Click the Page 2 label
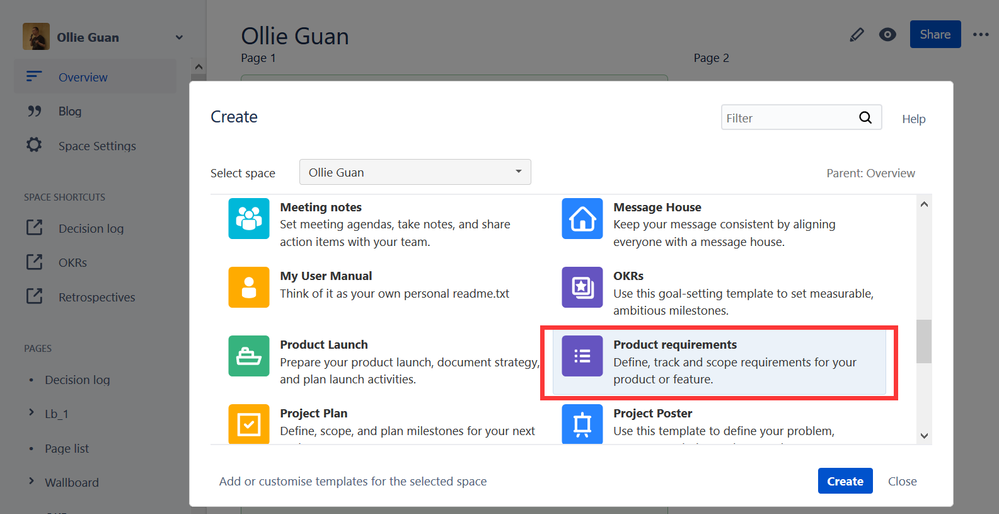This screenshot has height=514, width=999. coord(711,58)
